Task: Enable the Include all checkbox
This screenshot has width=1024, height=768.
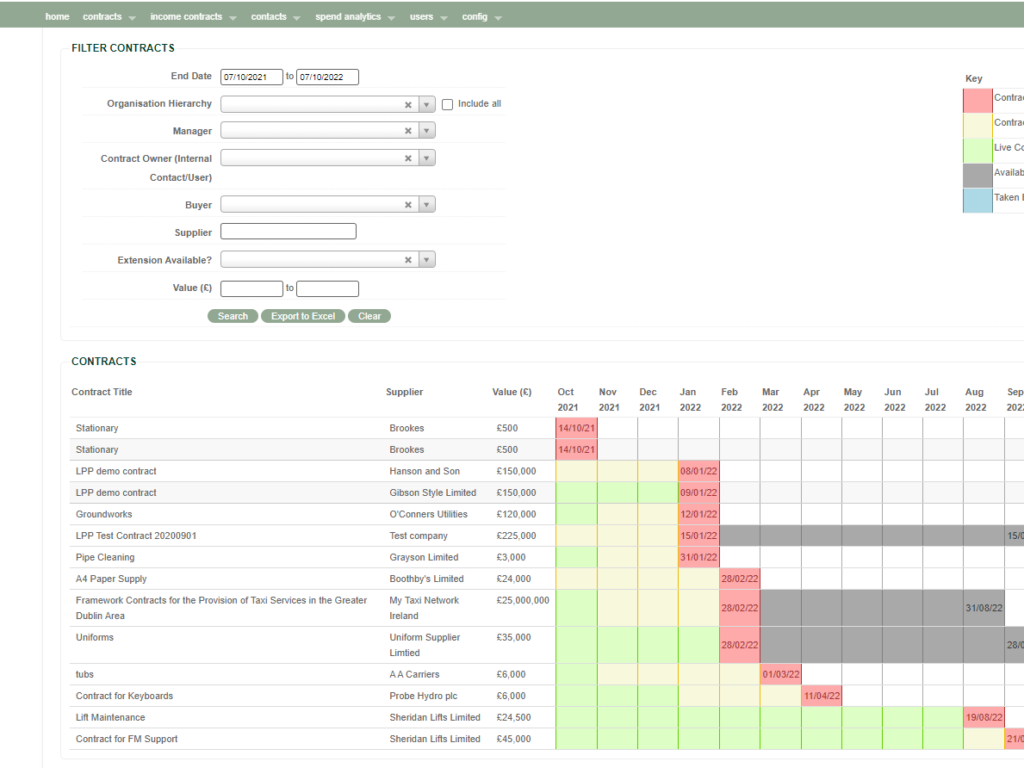Action: click(447, 103)
